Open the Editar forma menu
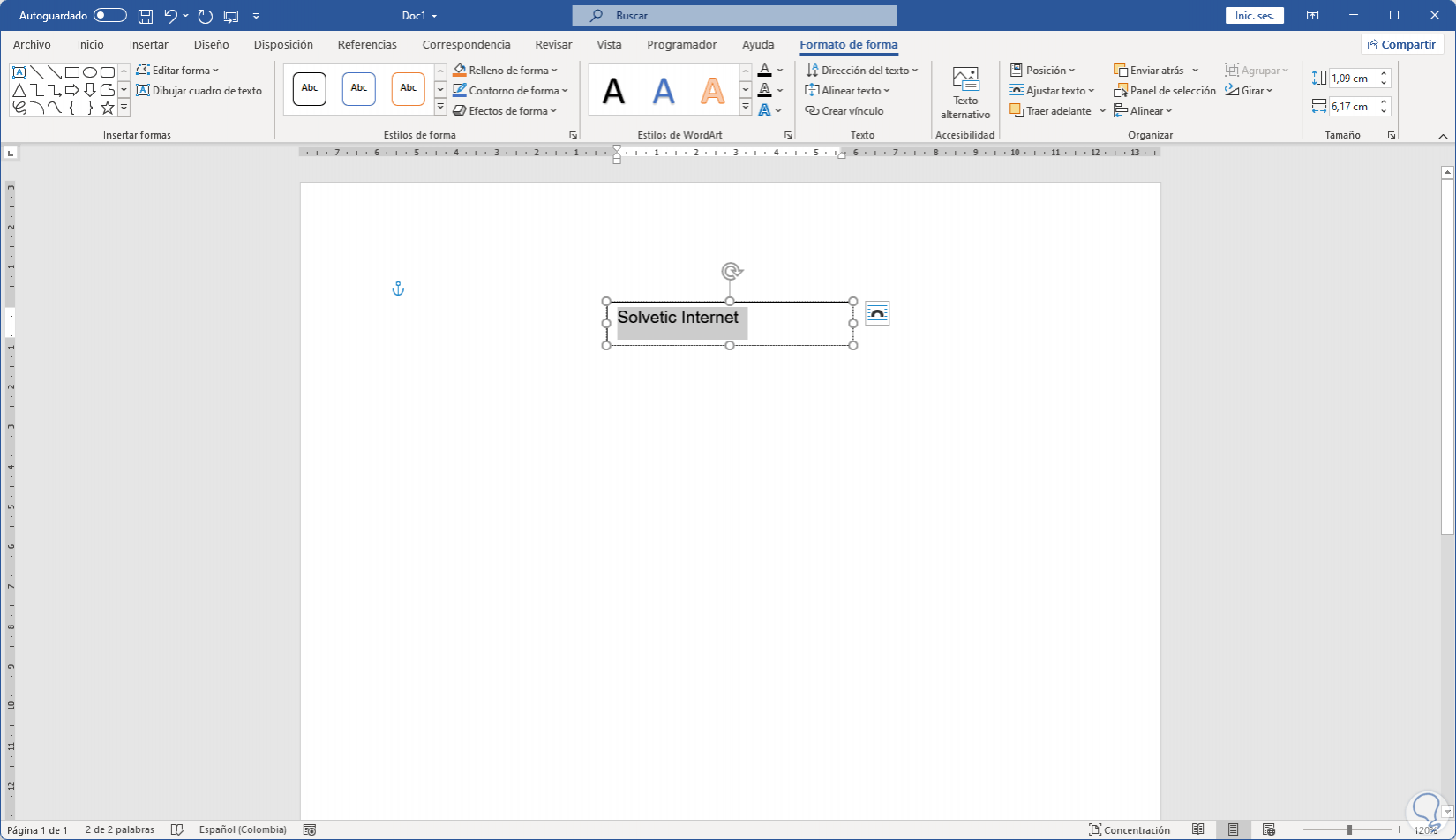Screen dimensions: 1456x840 177,71
